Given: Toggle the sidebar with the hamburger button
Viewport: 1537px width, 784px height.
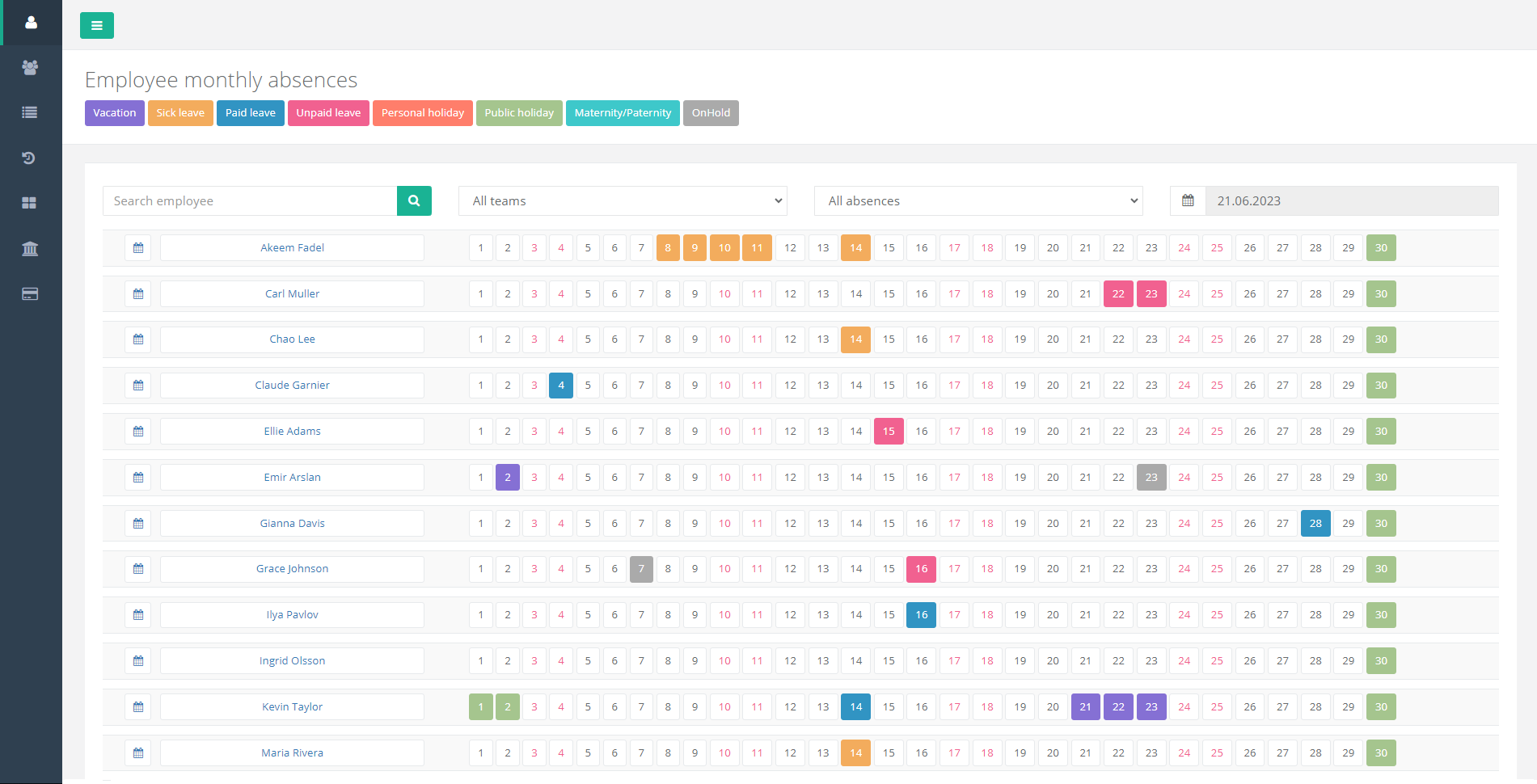Looking at the screenshot, I should 96,25.
